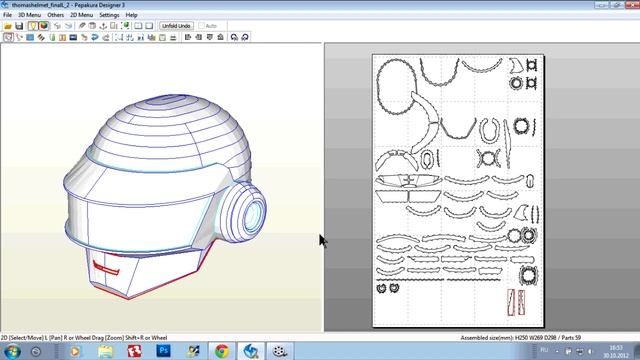Click the anchor icon in the toolbar

[x=103, y=26]
